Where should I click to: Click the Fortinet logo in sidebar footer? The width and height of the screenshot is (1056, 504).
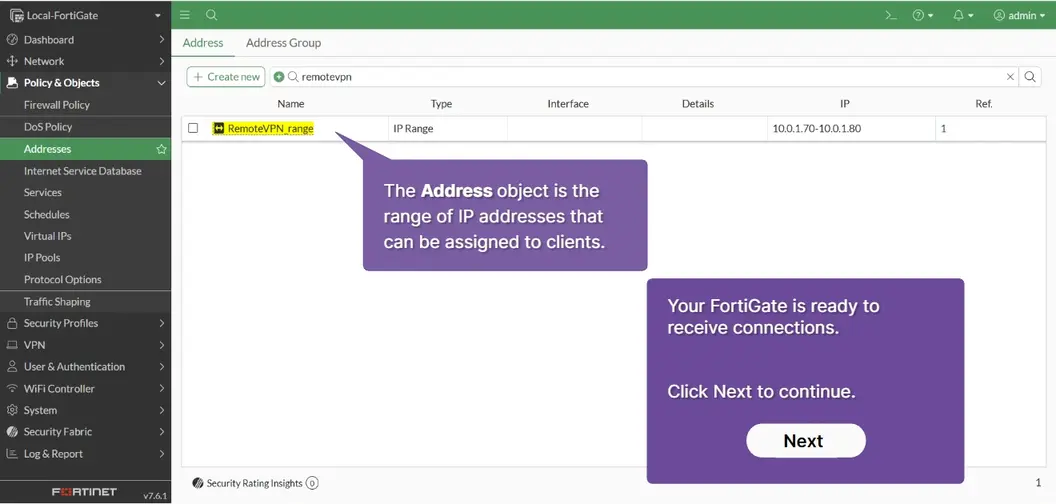coord(84,492)
